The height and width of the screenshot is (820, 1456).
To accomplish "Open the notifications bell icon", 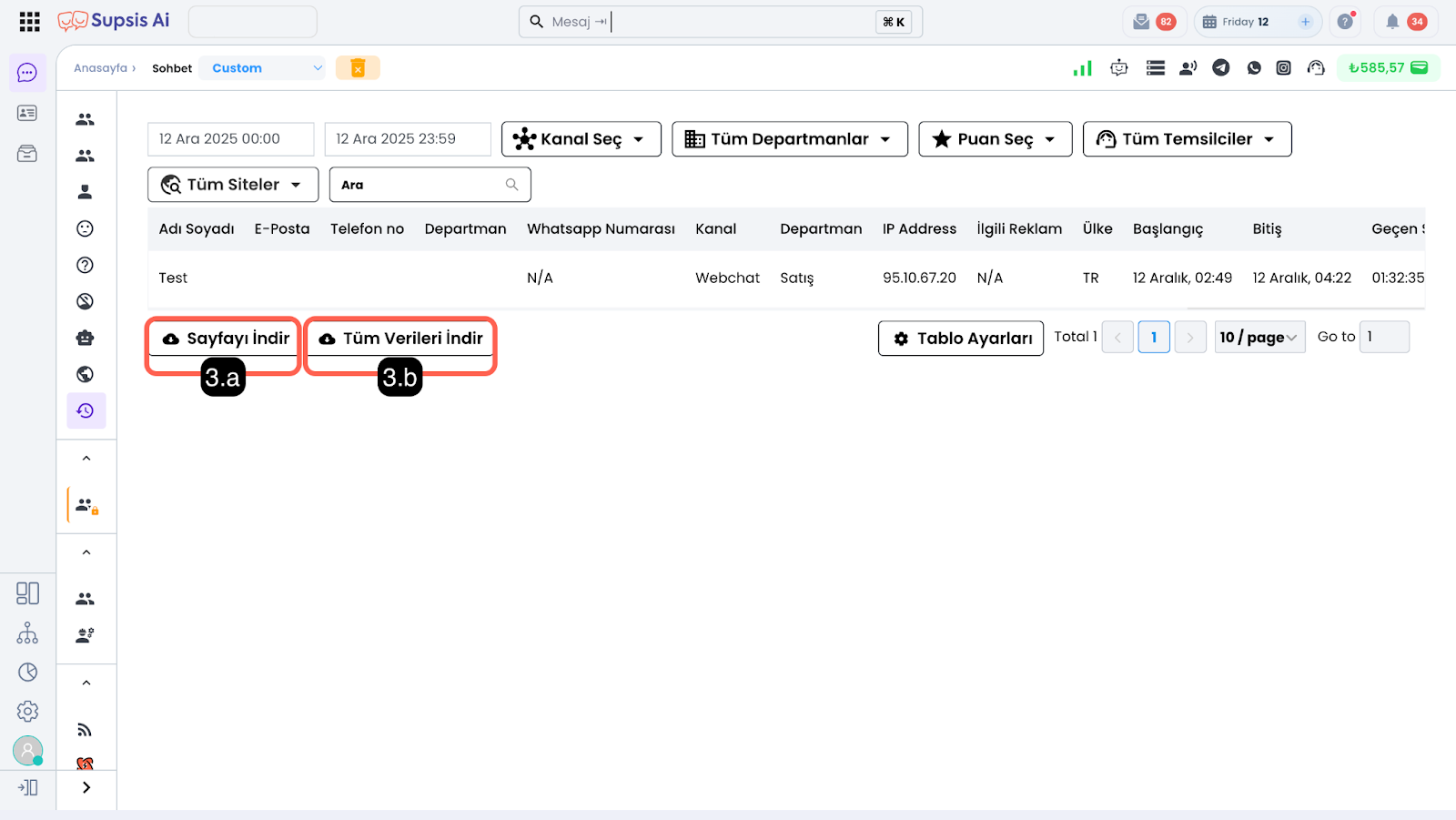I will 1392,22.
